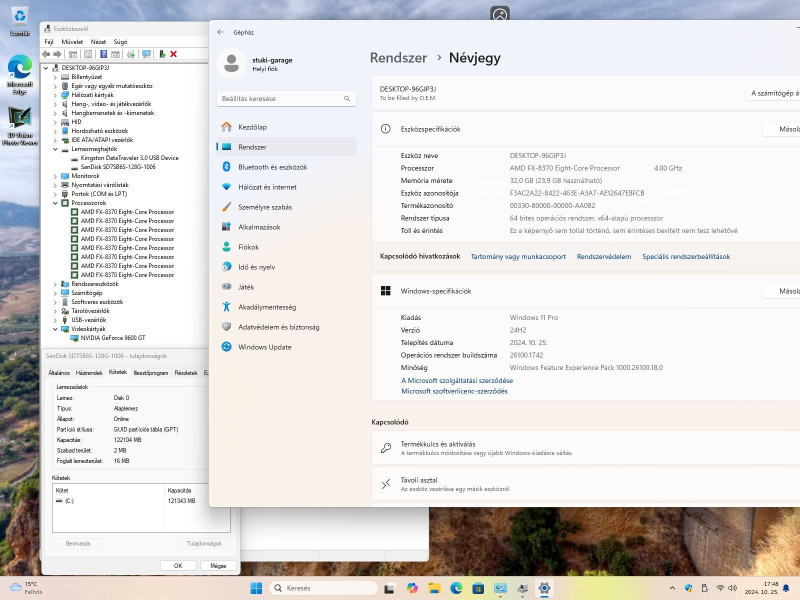Screen dimensions: 800x600
Task: Click the red X uninstall device icon
Action: click(x=173, y=54)
